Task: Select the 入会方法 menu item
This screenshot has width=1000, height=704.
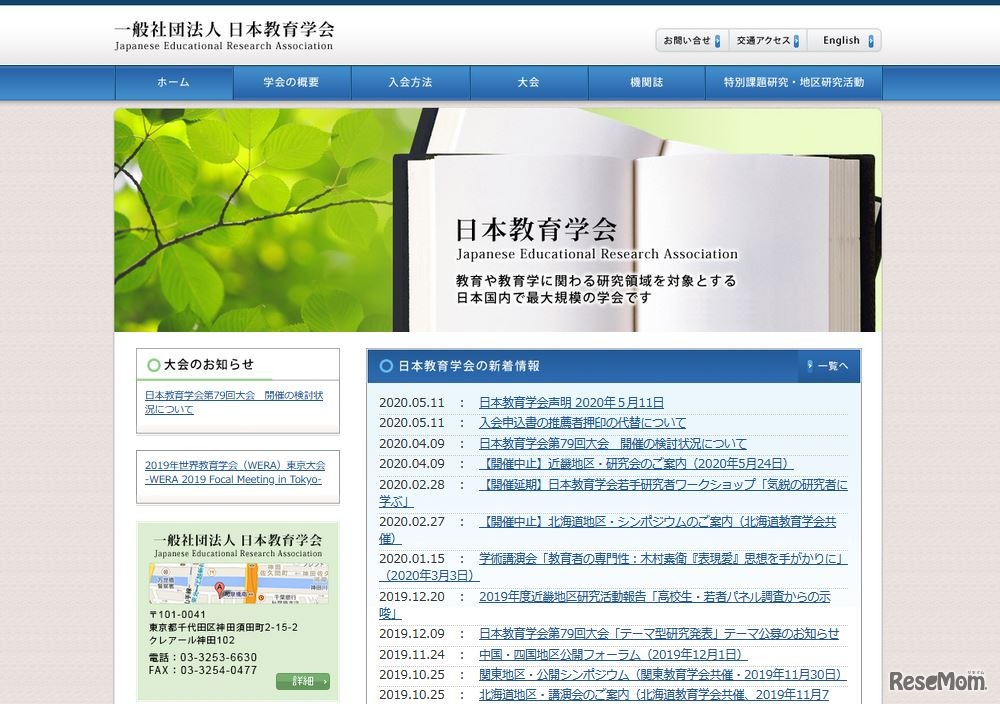Action: coord(410,83)
